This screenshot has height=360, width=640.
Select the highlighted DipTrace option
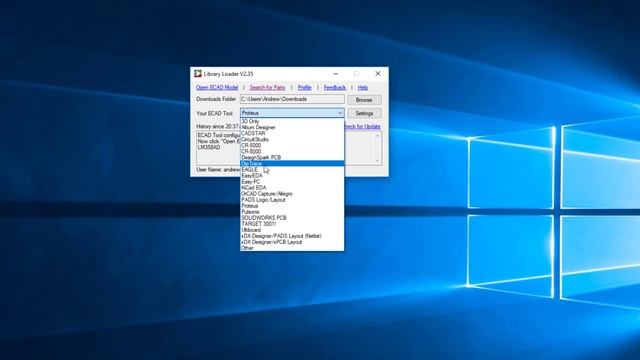(x=292, y=163)
